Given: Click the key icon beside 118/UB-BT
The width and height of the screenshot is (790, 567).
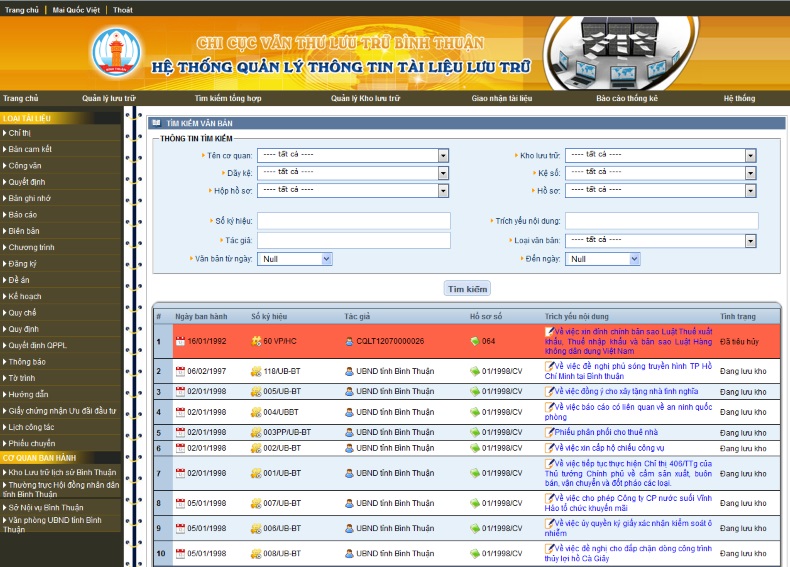Looking at the screenshot, I should 256,371.
